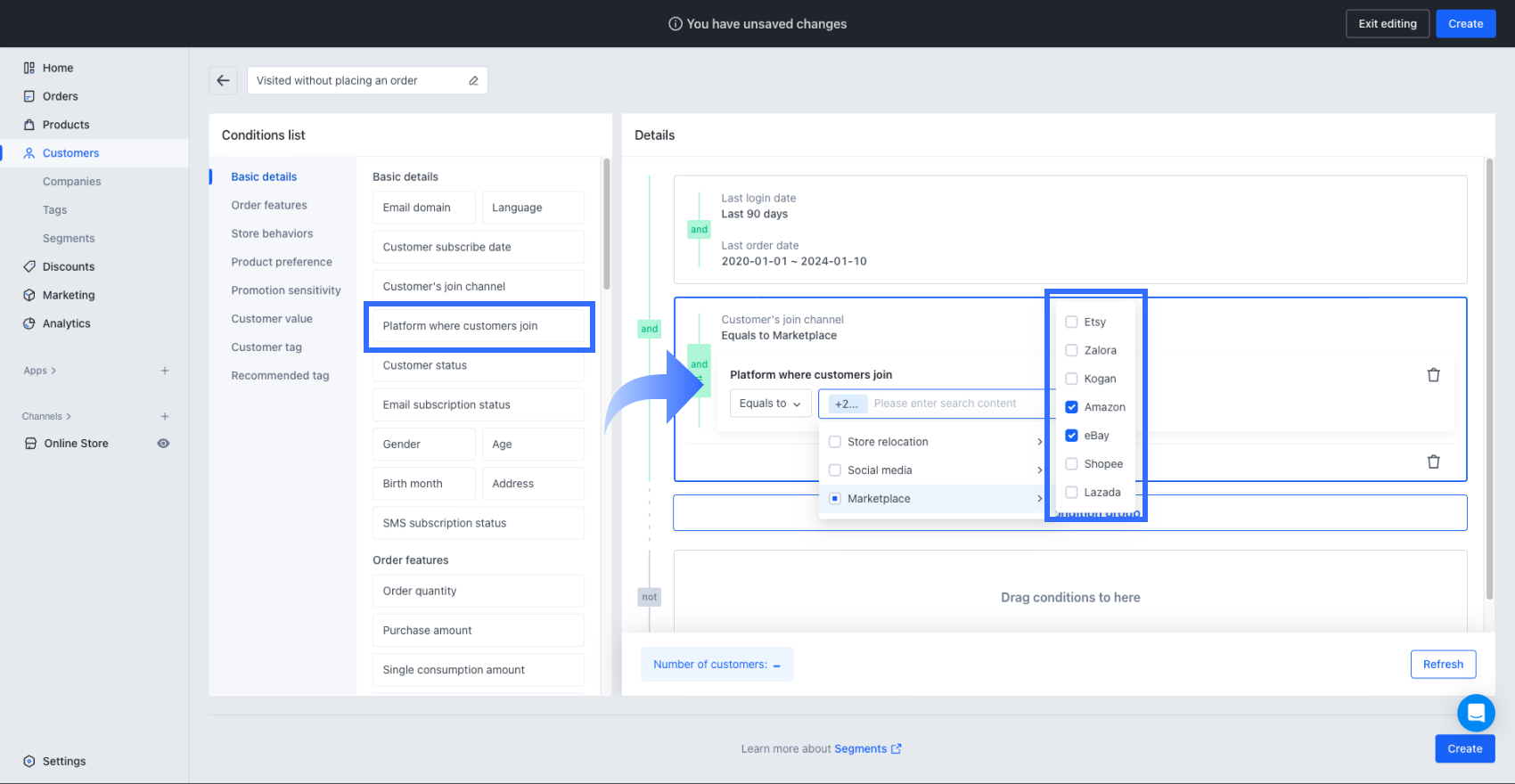Check the Shopee checkbox
Screen dimensions: 1515x784
coord(1072,464)
